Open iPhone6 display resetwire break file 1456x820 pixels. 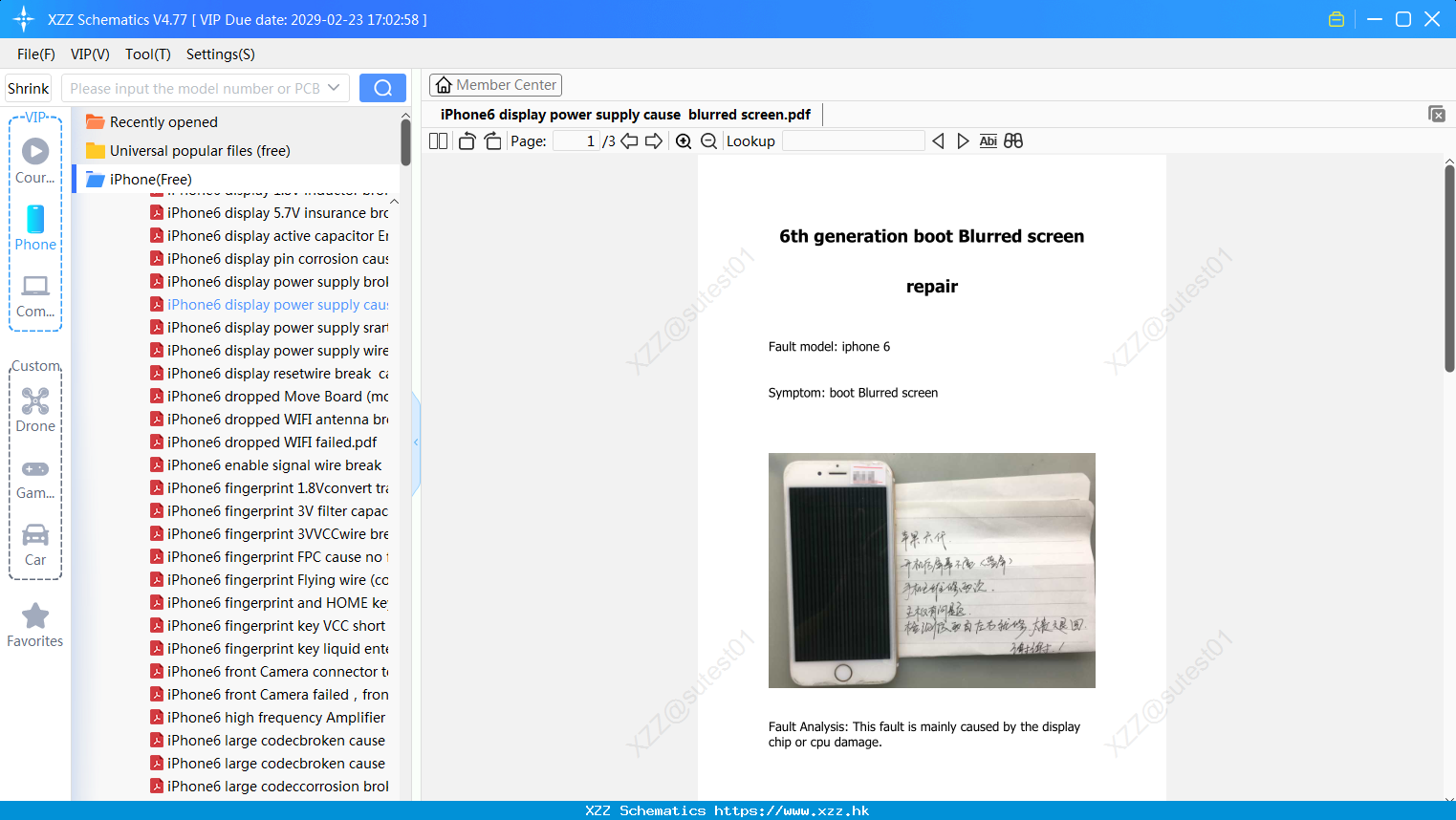coord(270,373)
